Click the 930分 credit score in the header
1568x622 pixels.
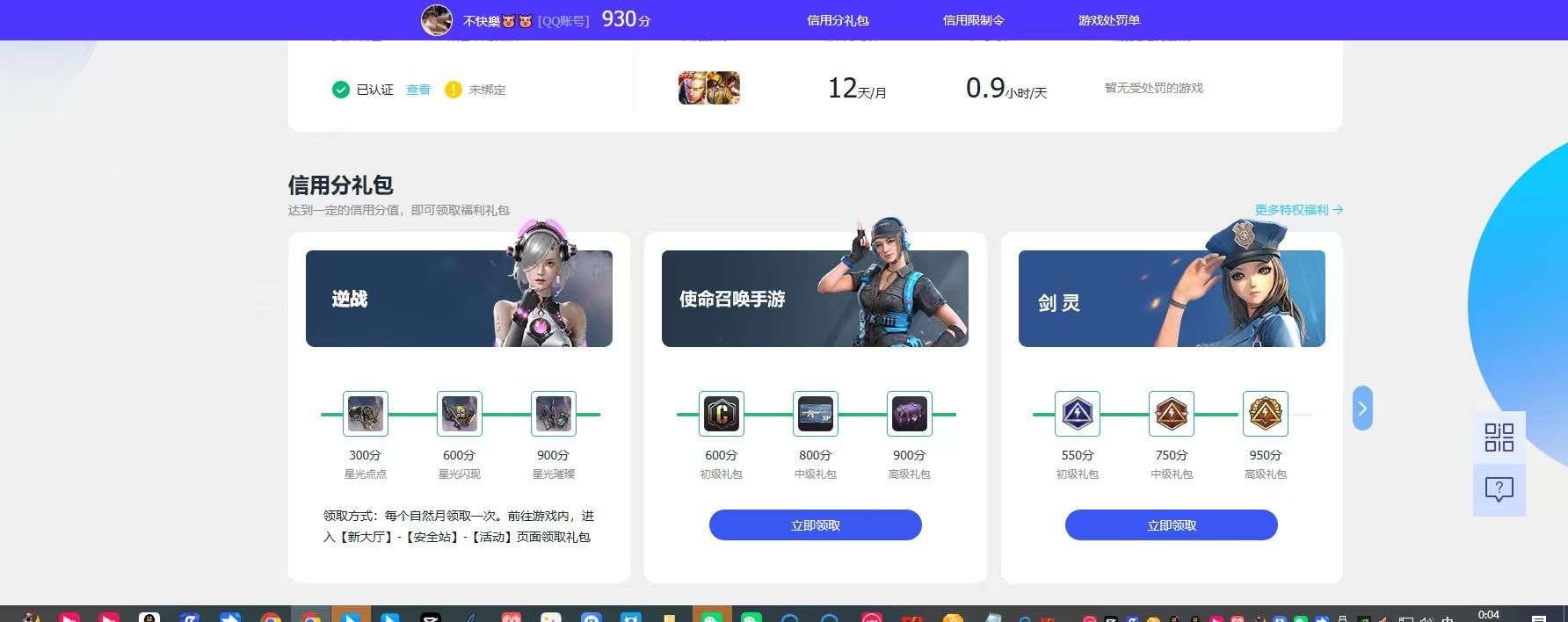(x=626, y=19)
